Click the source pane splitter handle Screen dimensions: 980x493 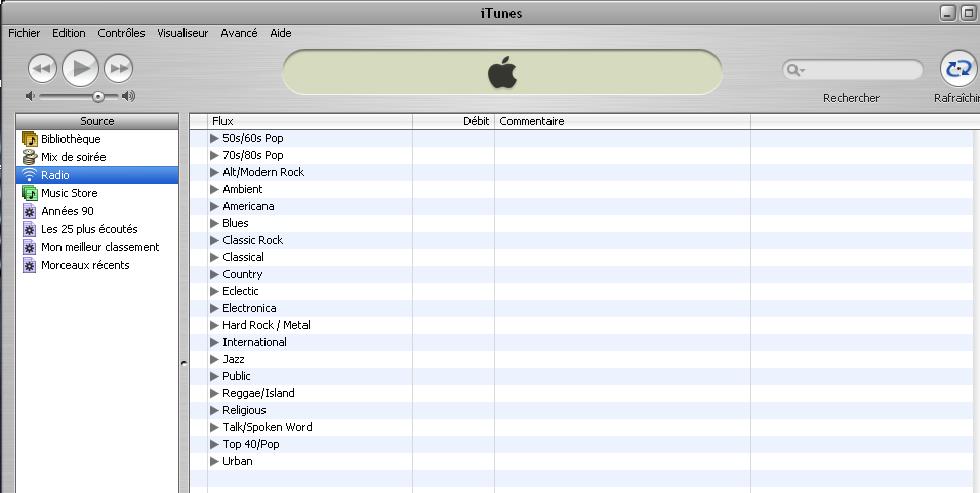(x=184, y=363)
